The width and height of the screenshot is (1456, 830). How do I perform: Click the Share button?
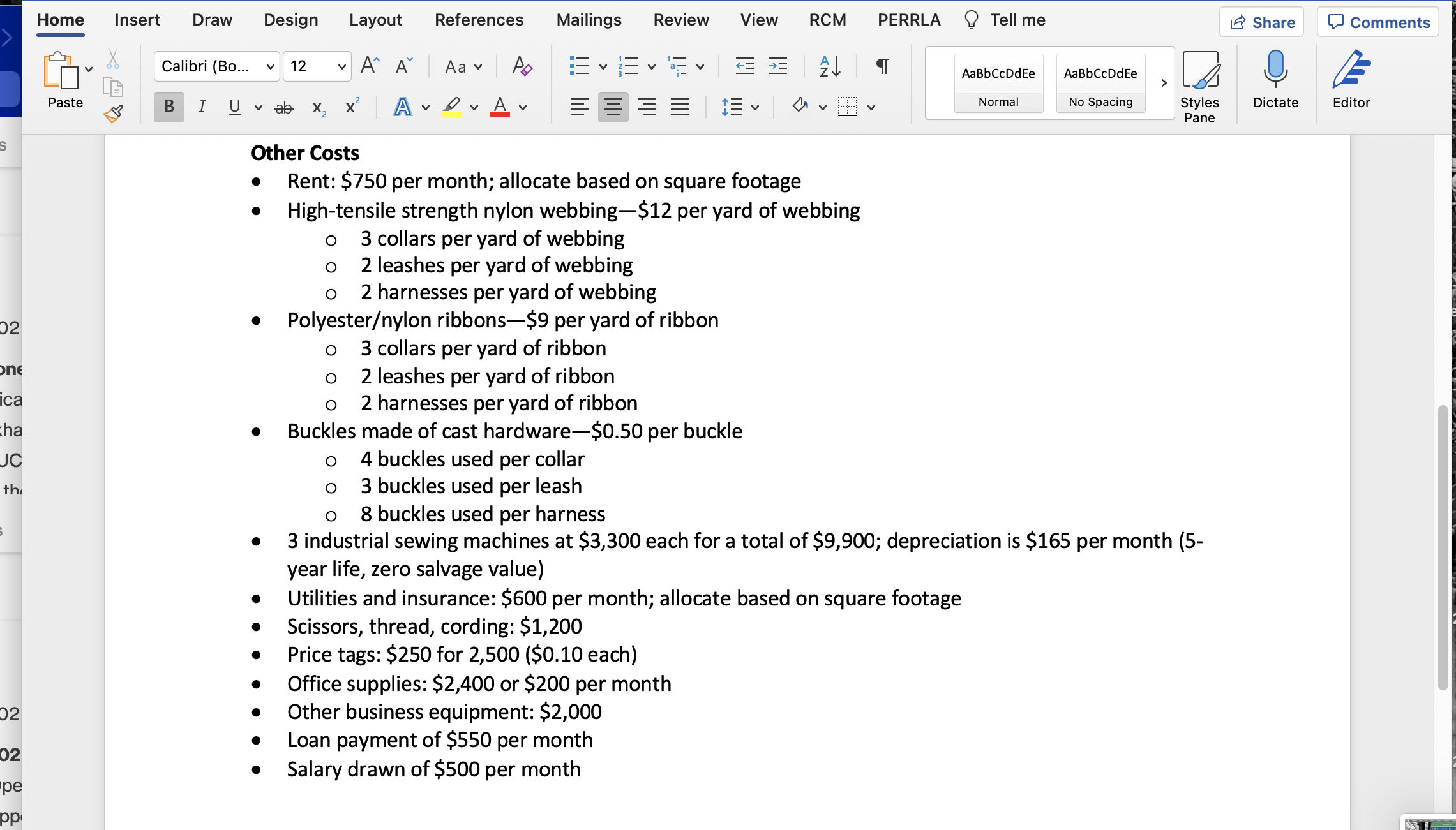pos(1261,22)
